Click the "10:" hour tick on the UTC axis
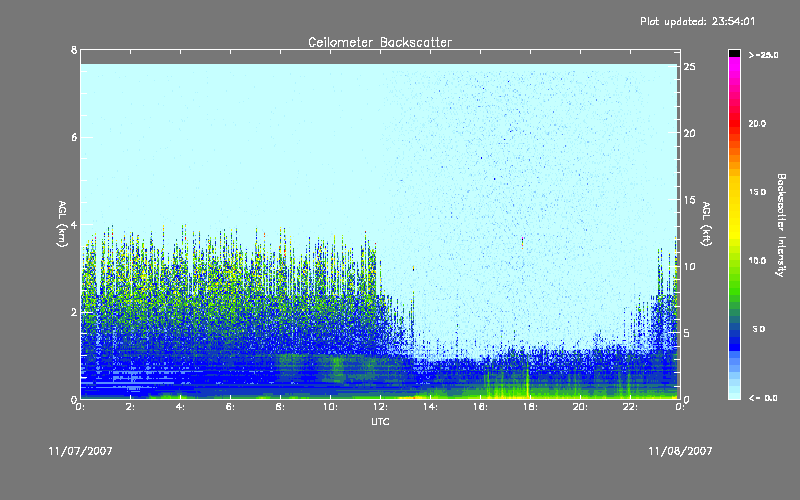 (331, 407)
